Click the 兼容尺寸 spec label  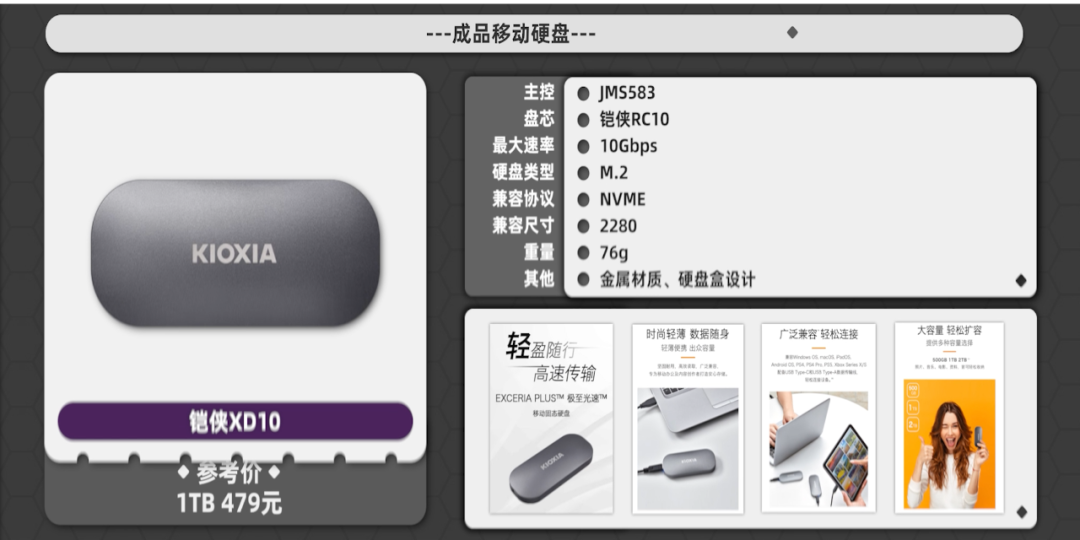(x=523, y=226)
